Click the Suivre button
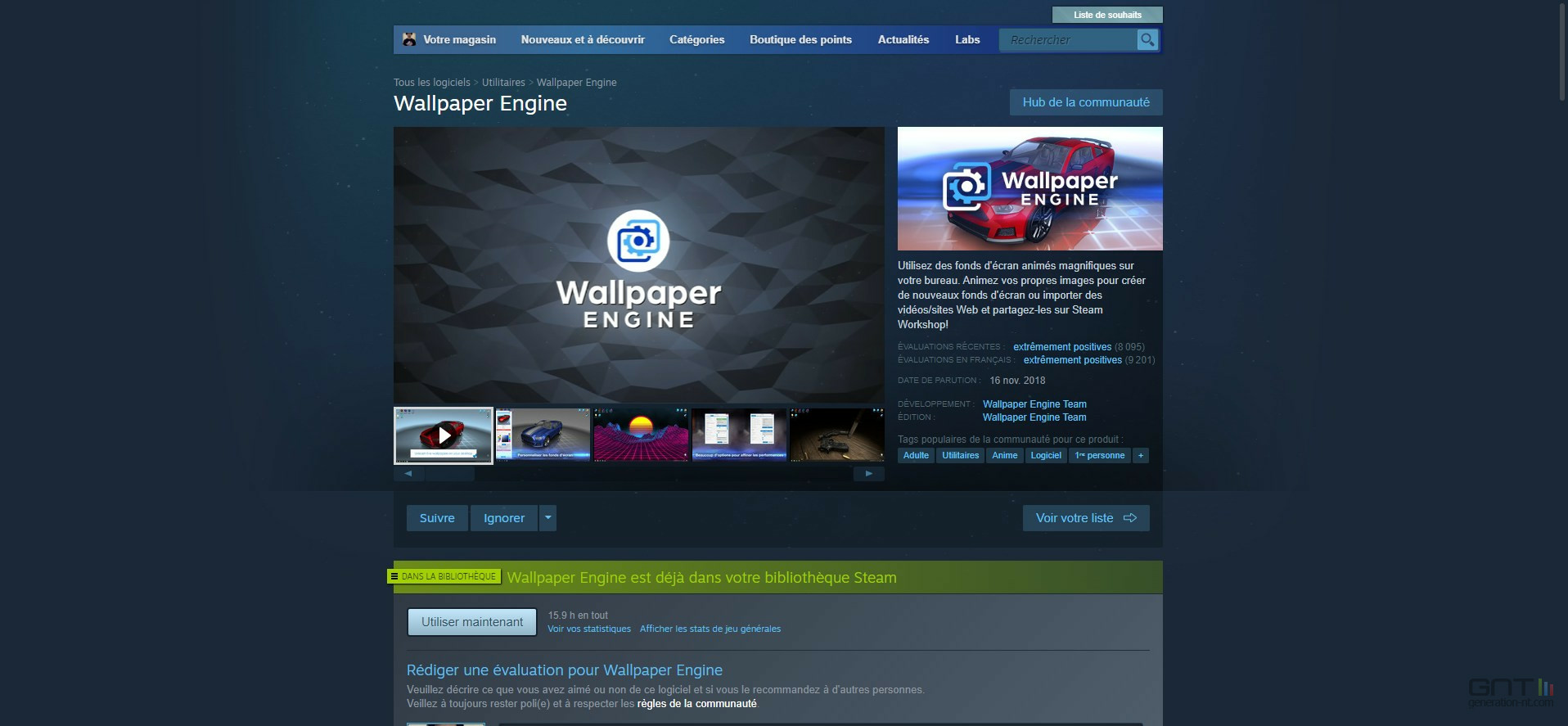The width and height of the screenshot is (1568, 726). (437, 518)
